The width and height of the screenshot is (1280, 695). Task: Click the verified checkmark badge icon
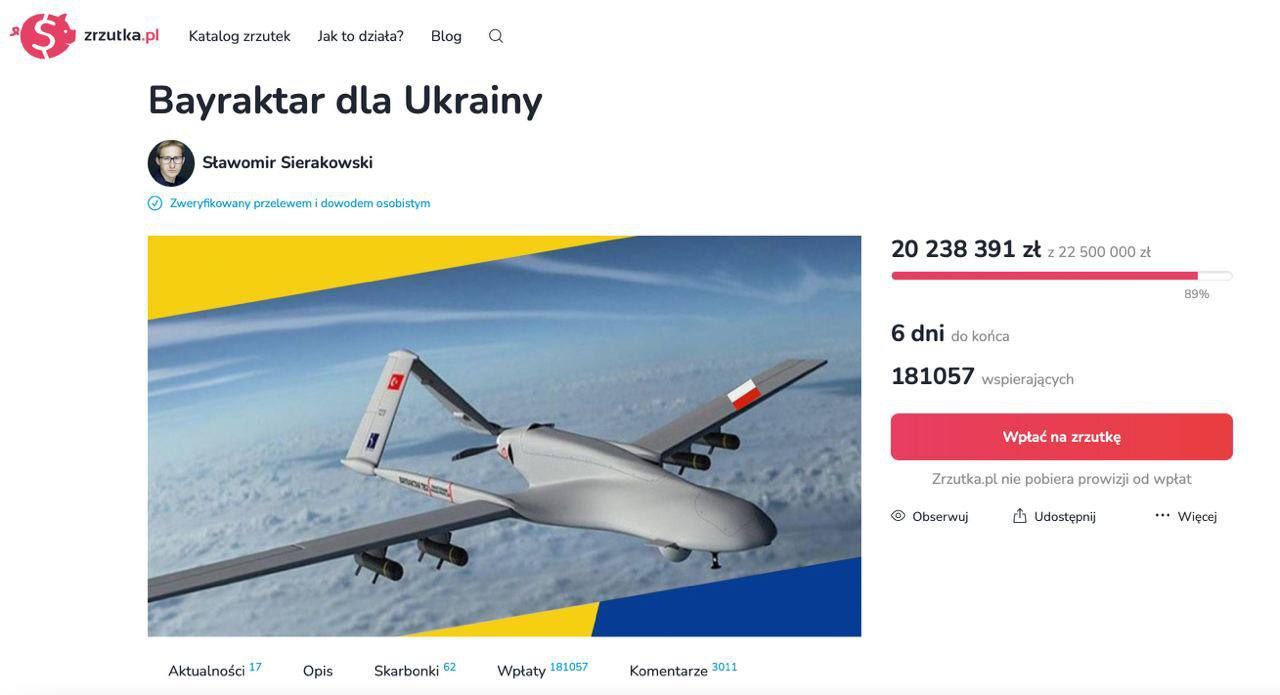click(x=155, y=203)
